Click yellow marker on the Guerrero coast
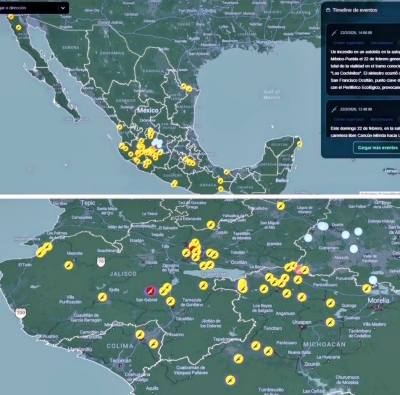The height and width of the screenshot is (395, 400). pyautogui.click(x=174, y=183)
